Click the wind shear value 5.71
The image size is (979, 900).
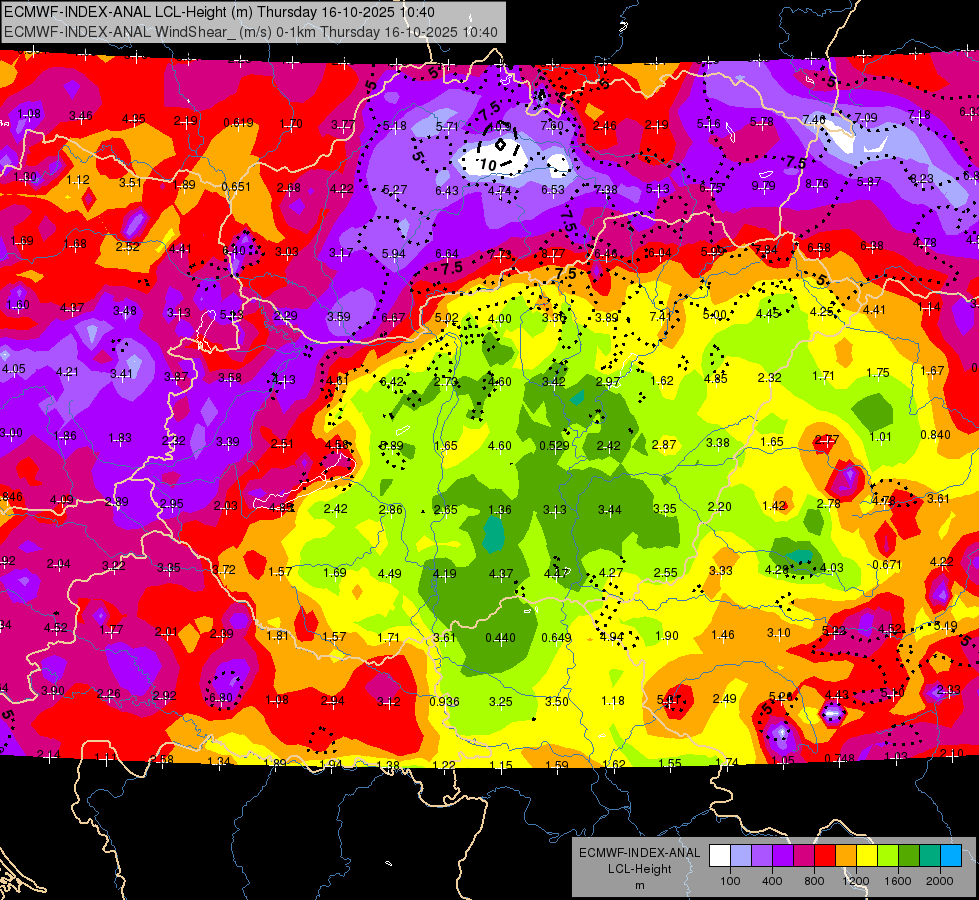tap(447, 126)
